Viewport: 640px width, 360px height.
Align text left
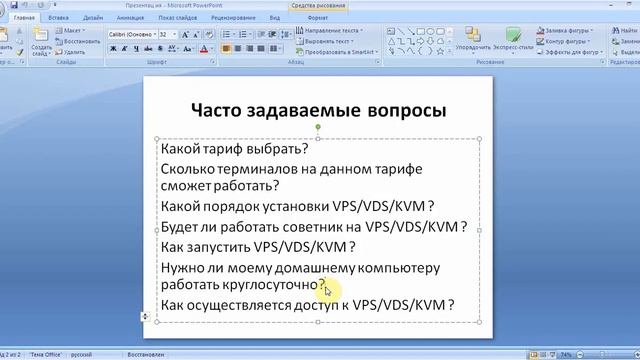(x=226, y=49)
